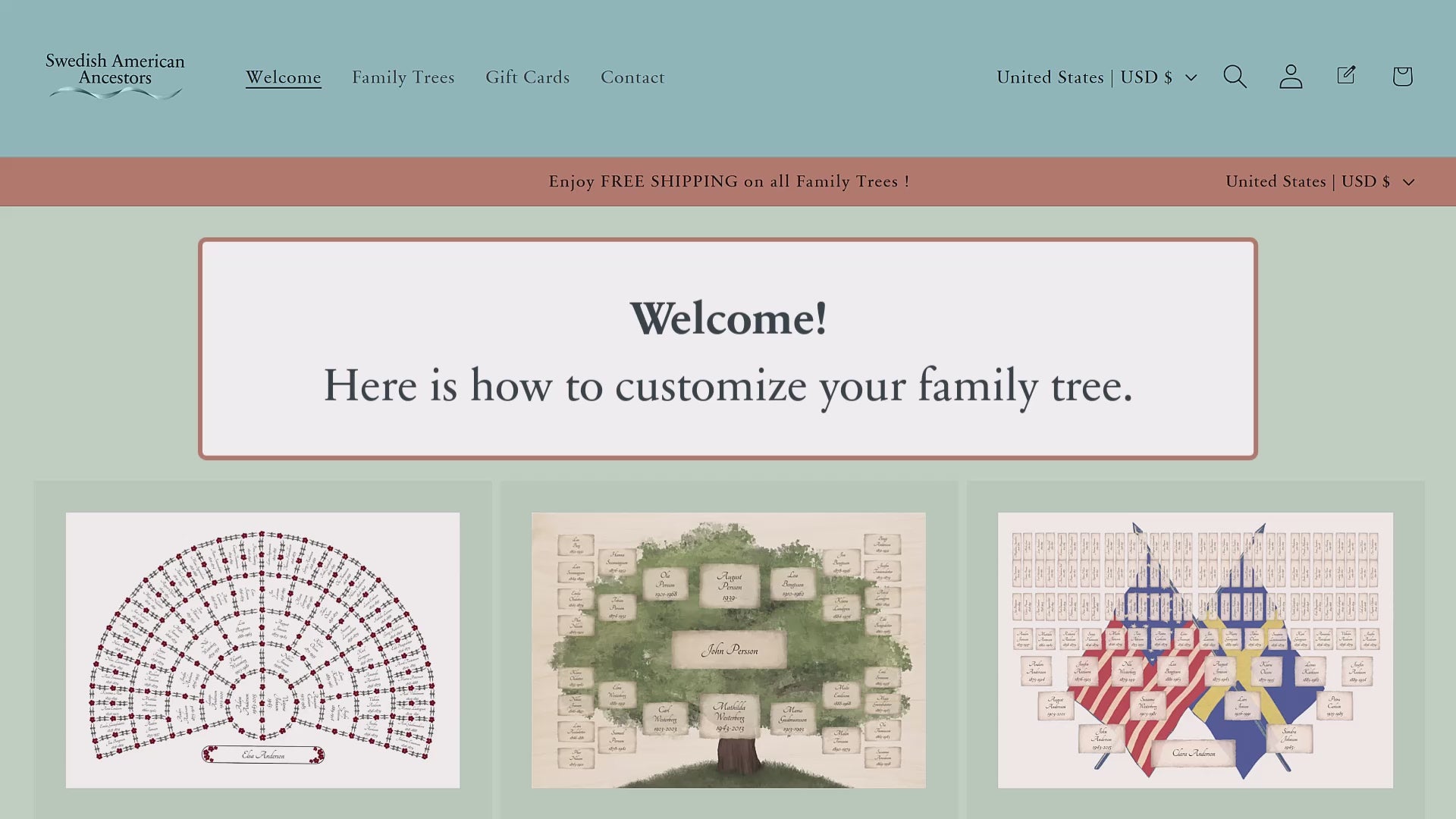Click the Swedish American Ancestors logo
This screenshot has width=1456, height=819.
point(115,69)
